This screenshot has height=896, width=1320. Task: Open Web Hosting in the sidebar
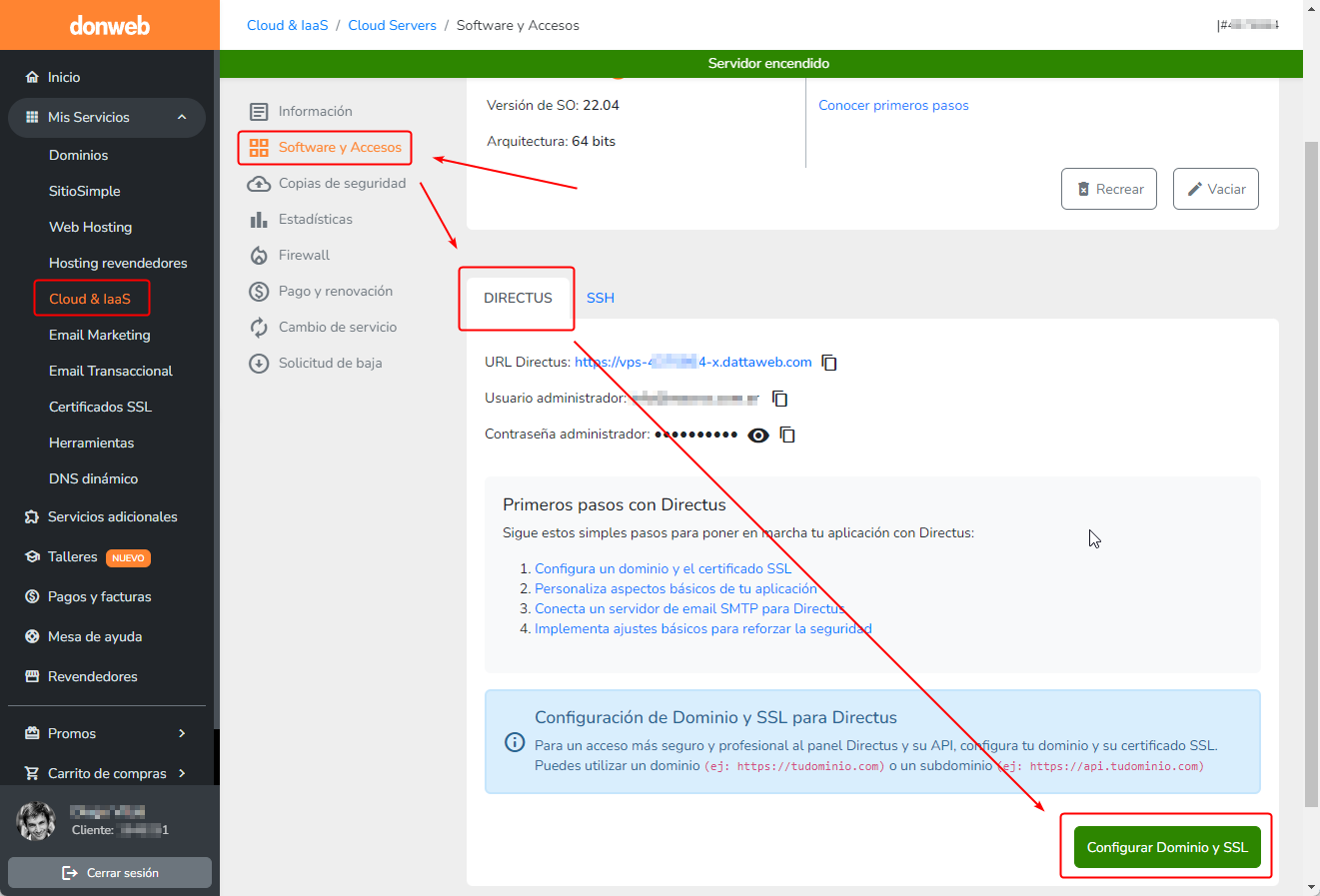(90, 227)
